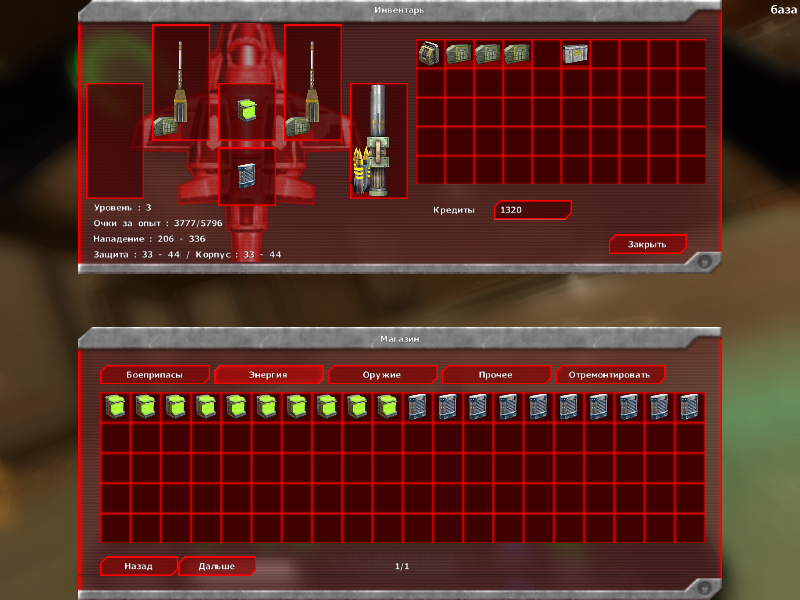Buy the seventh green energy cell in shop
This screenshot has width=800, height=600.
(x=296, y=407)
